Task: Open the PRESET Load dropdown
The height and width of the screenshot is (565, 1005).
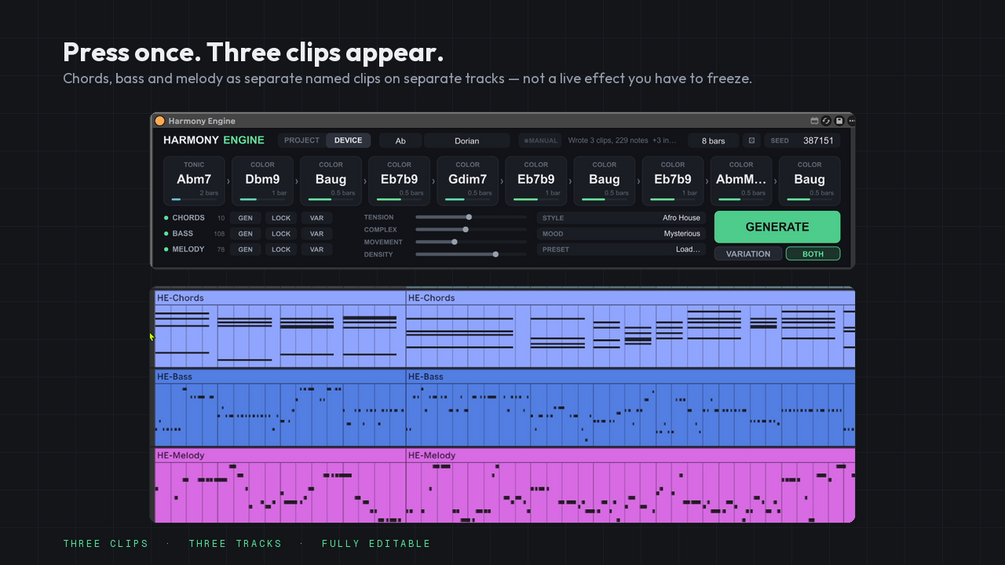Action: click(x=621, y=249)
